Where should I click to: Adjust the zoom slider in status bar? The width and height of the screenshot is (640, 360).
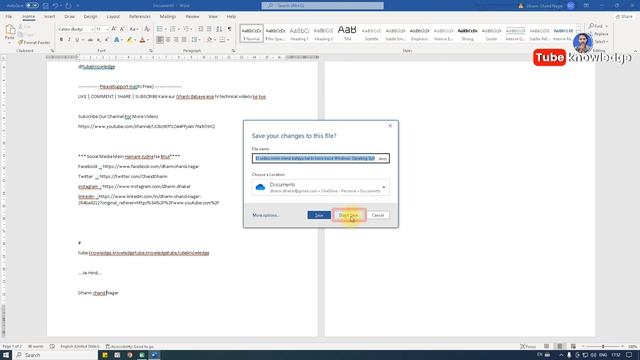pyautogui.click(x=603, y=347)
